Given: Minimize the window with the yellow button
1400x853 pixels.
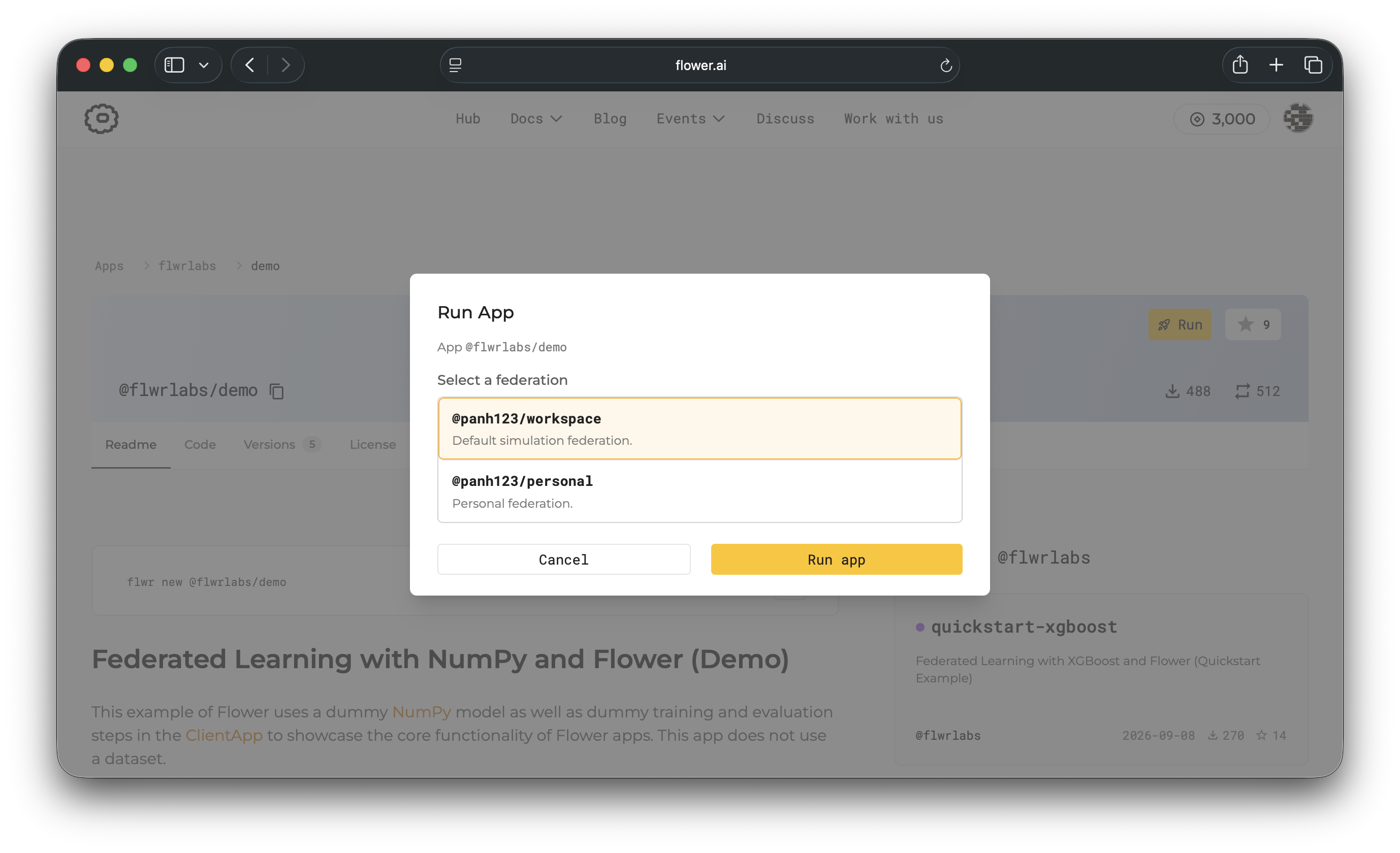Looking at the screenshot, I should [106, 65].
